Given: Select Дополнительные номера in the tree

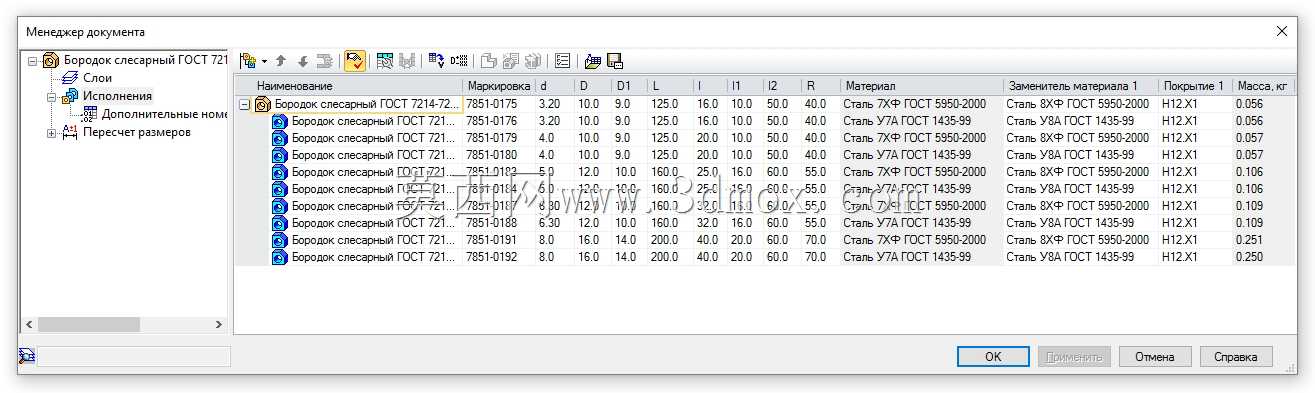Looking at the screenshot, I should point(164,114).
